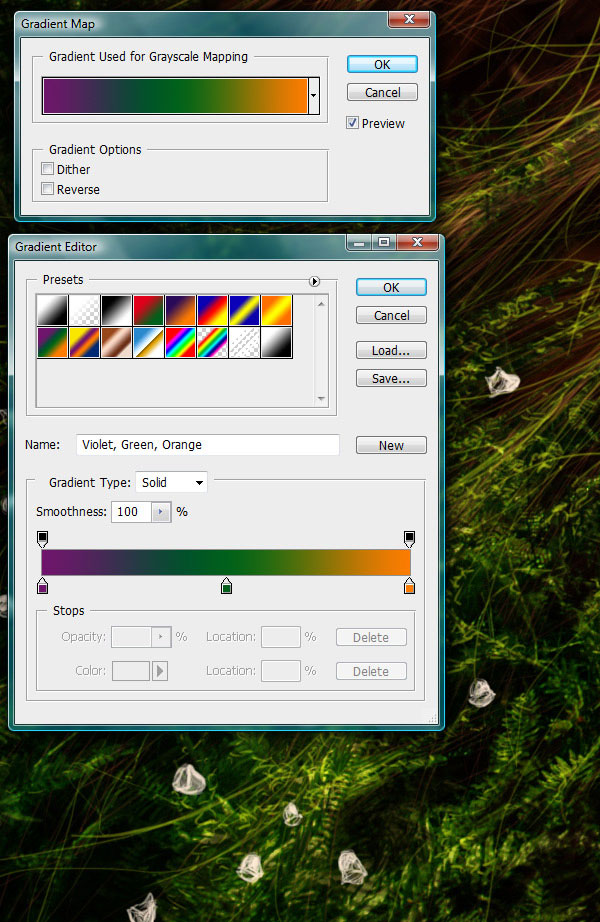
Task: Choose the last white-to-black preset in second row
Action: (276, 342)
